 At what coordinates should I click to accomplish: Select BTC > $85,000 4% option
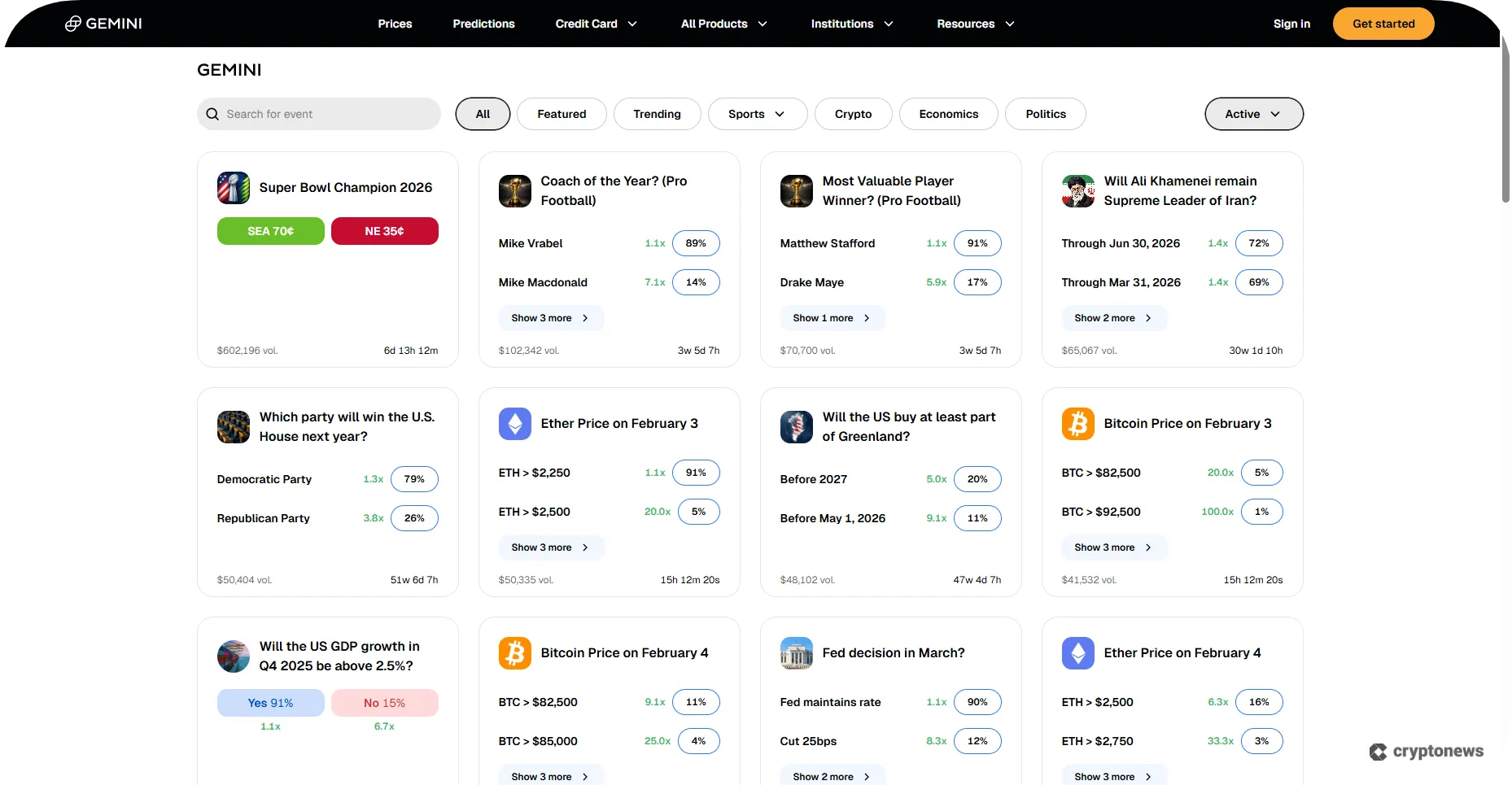[x=699, y=741]
